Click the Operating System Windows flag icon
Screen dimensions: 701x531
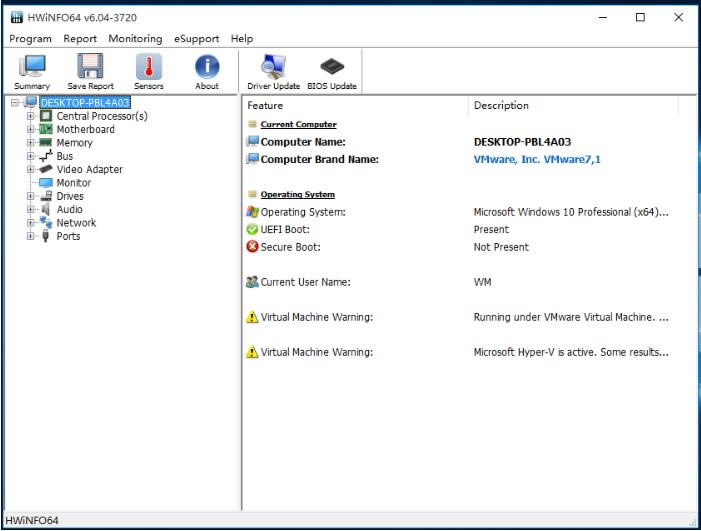tap(252, 212)
